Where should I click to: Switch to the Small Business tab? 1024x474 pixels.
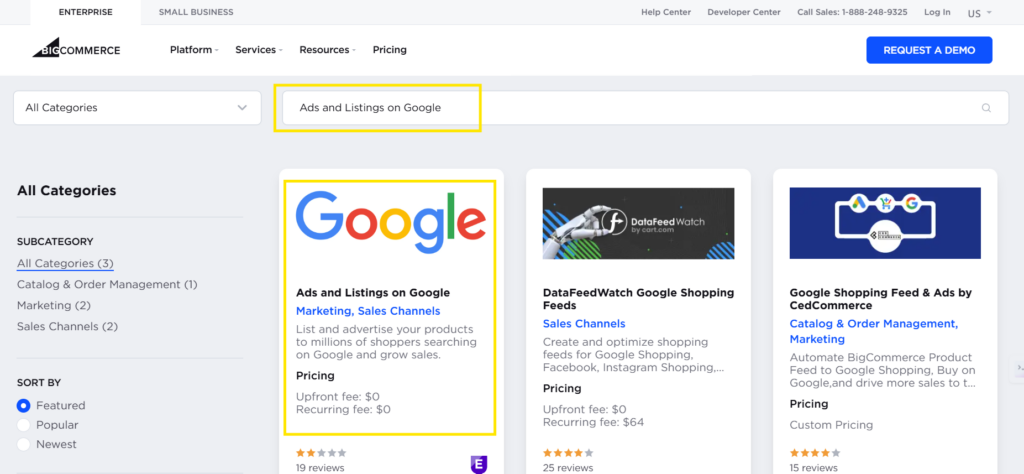coord(196,12)
